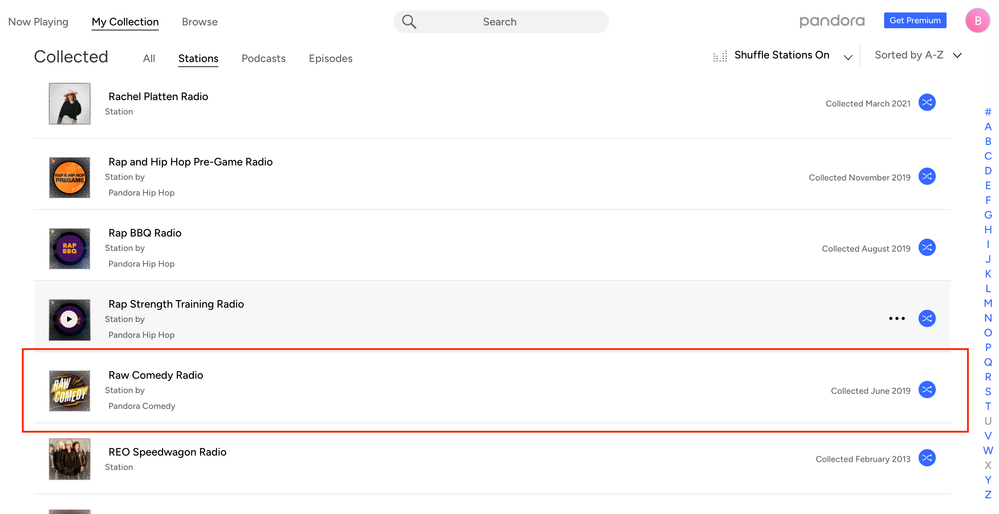
Task: Click the Pandora logo
Action: click(x=832, y=21)
